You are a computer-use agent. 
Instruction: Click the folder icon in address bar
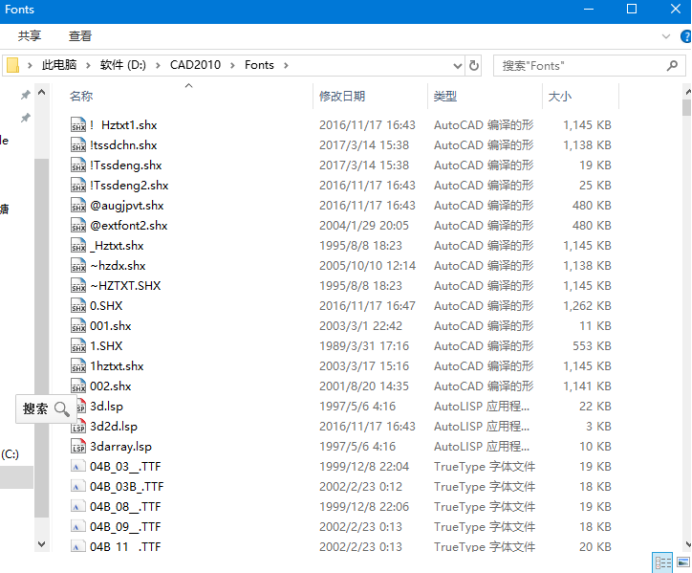coord(13,65)
